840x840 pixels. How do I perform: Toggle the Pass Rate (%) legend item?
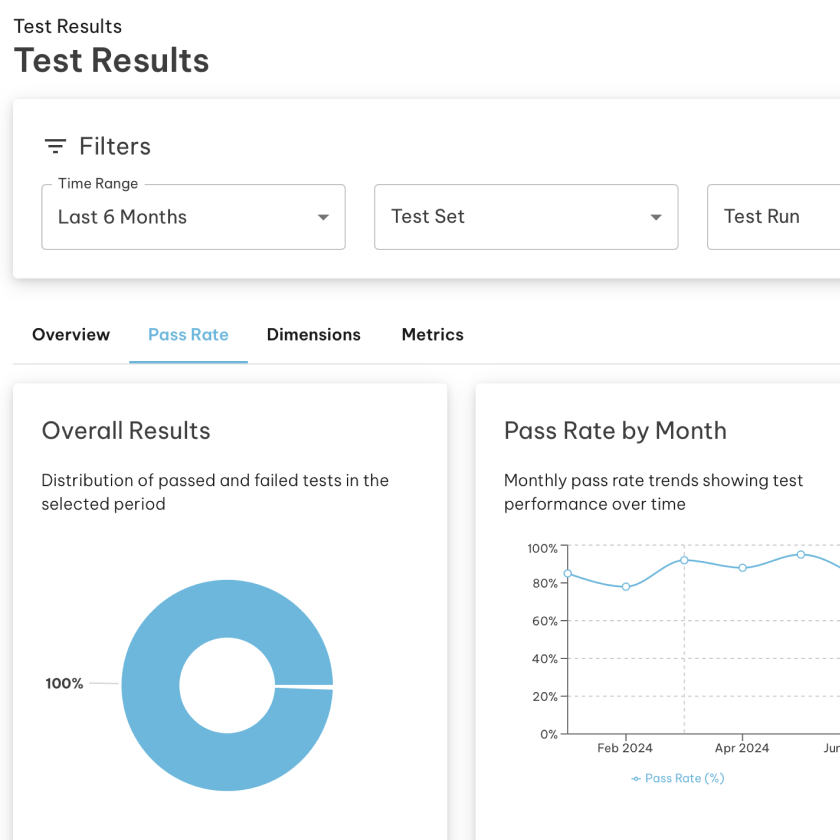pyautogui.click(x=678, y=778)
